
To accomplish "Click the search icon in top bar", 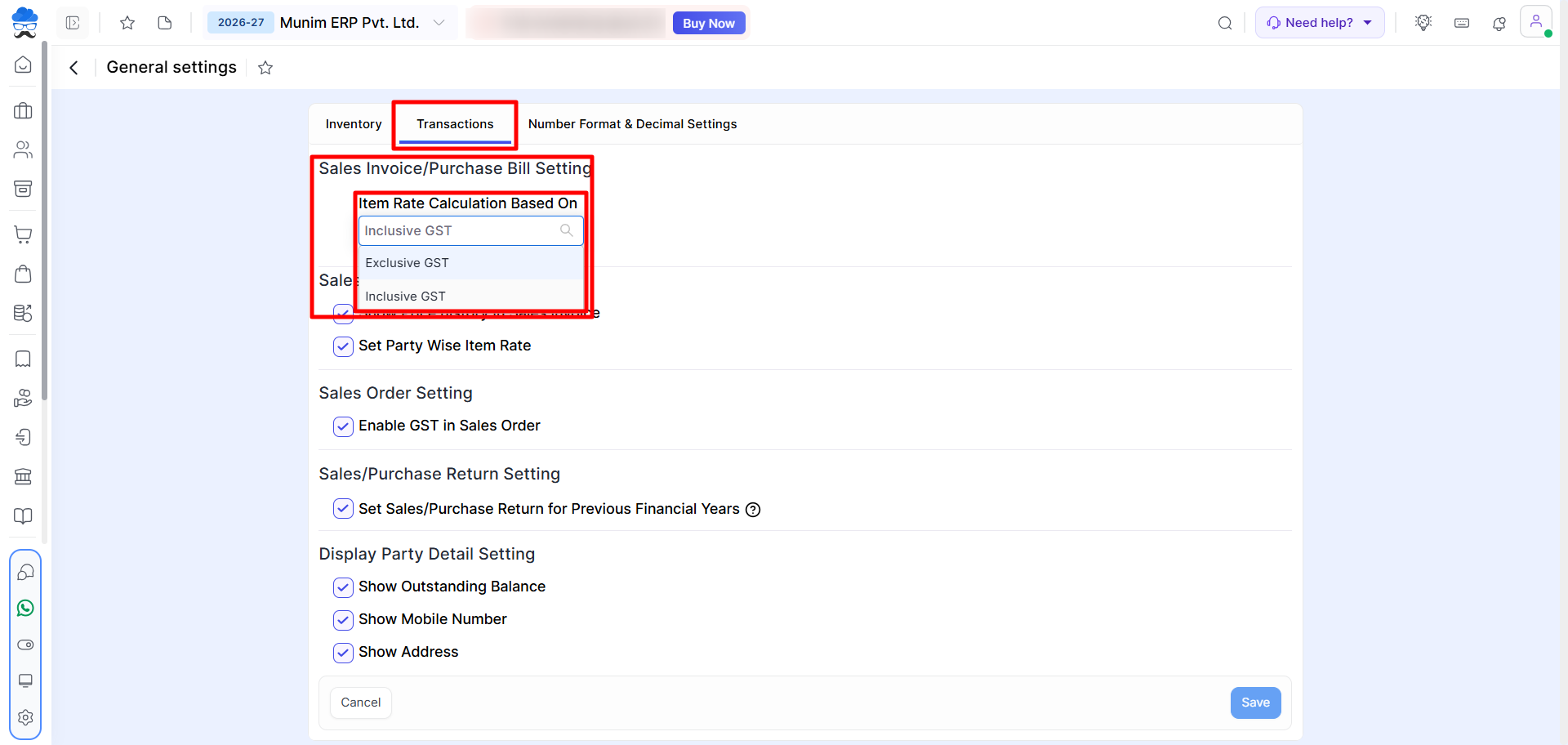I will [x=1225, y=23].
